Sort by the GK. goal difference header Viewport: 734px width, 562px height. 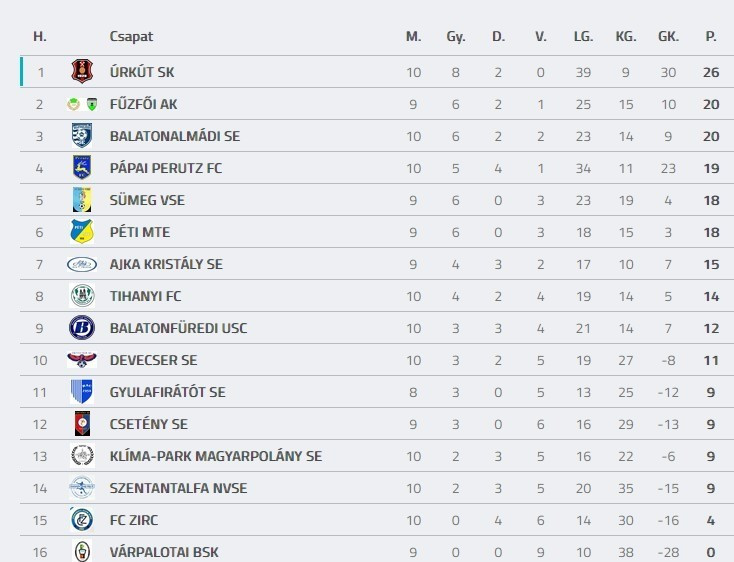[x=668, y=36]
